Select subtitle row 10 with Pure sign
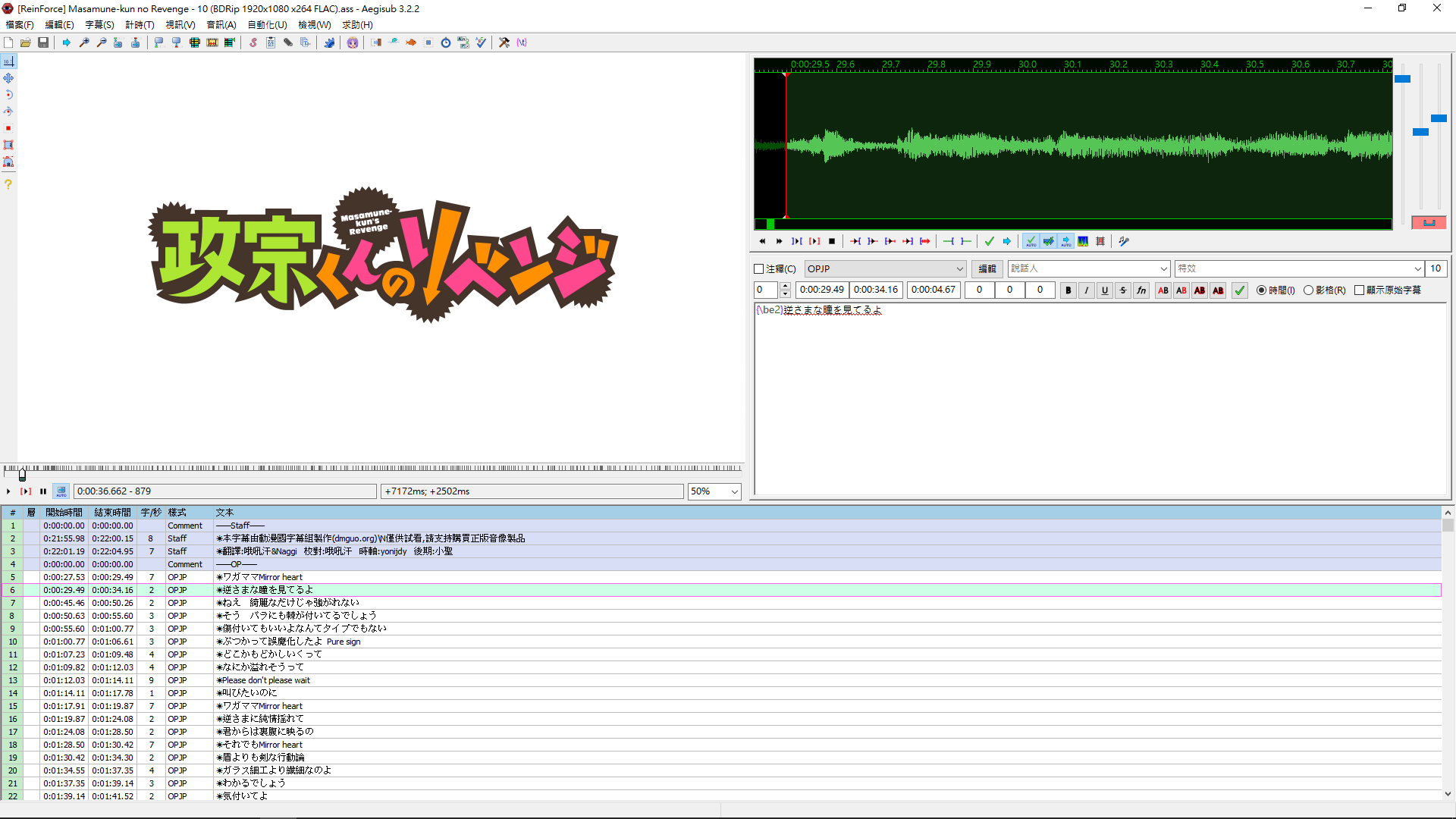Image resolution: width=1456 pixels, height=819 pixels. (x=720, y=642)
